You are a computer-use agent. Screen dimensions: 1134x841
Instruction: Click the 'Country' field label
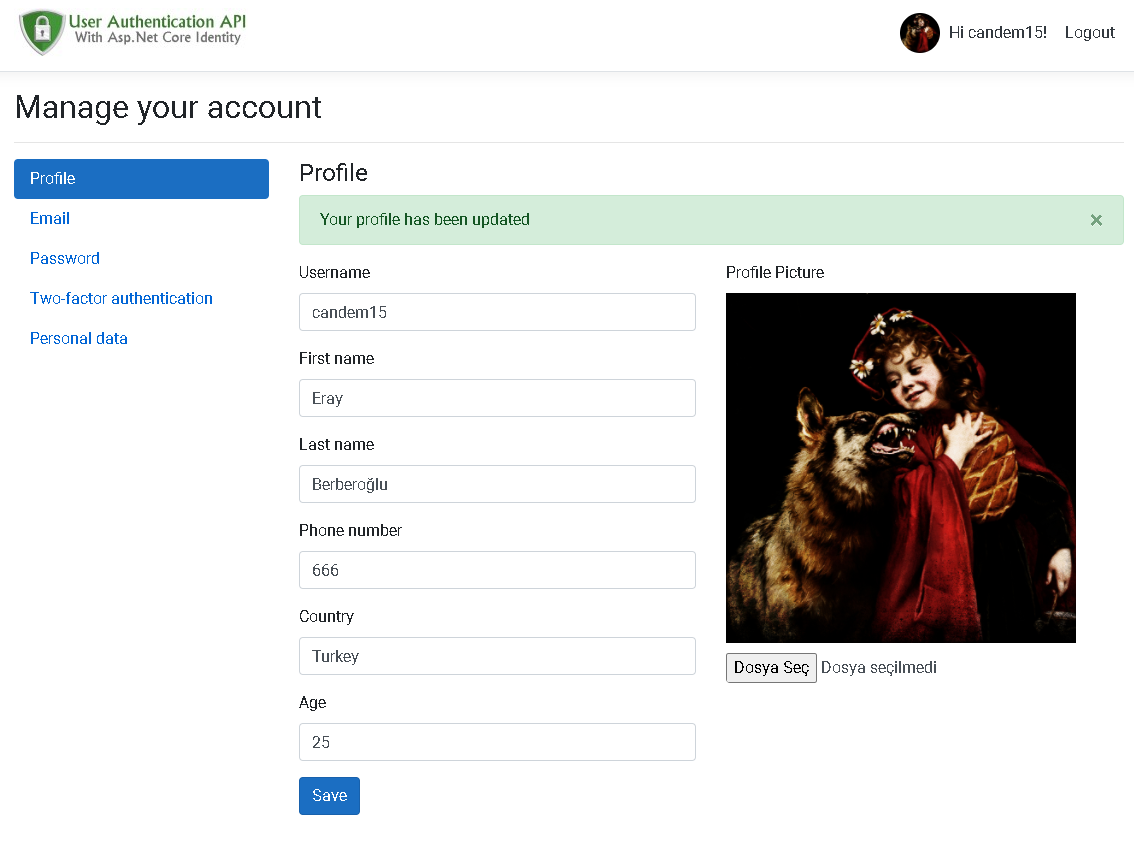(x=326, y=617)
